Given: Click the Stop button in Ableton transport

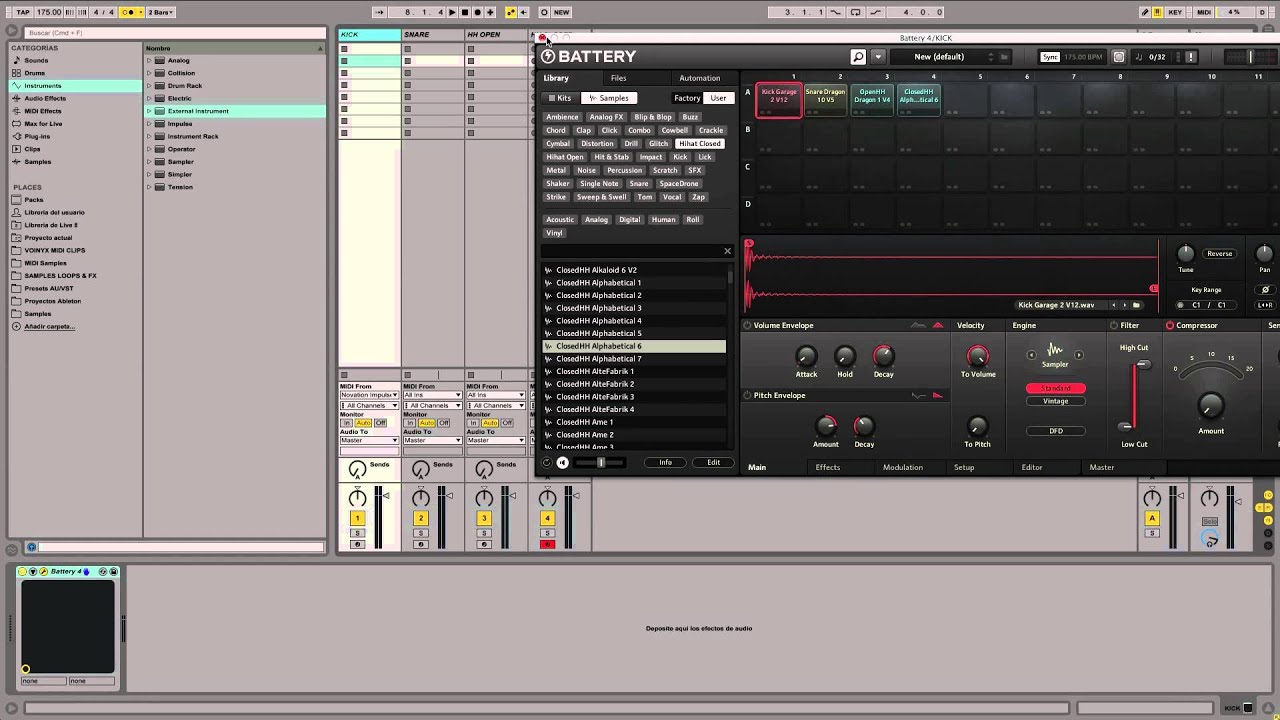Looking at the screenshot, I should coord(464,12).
